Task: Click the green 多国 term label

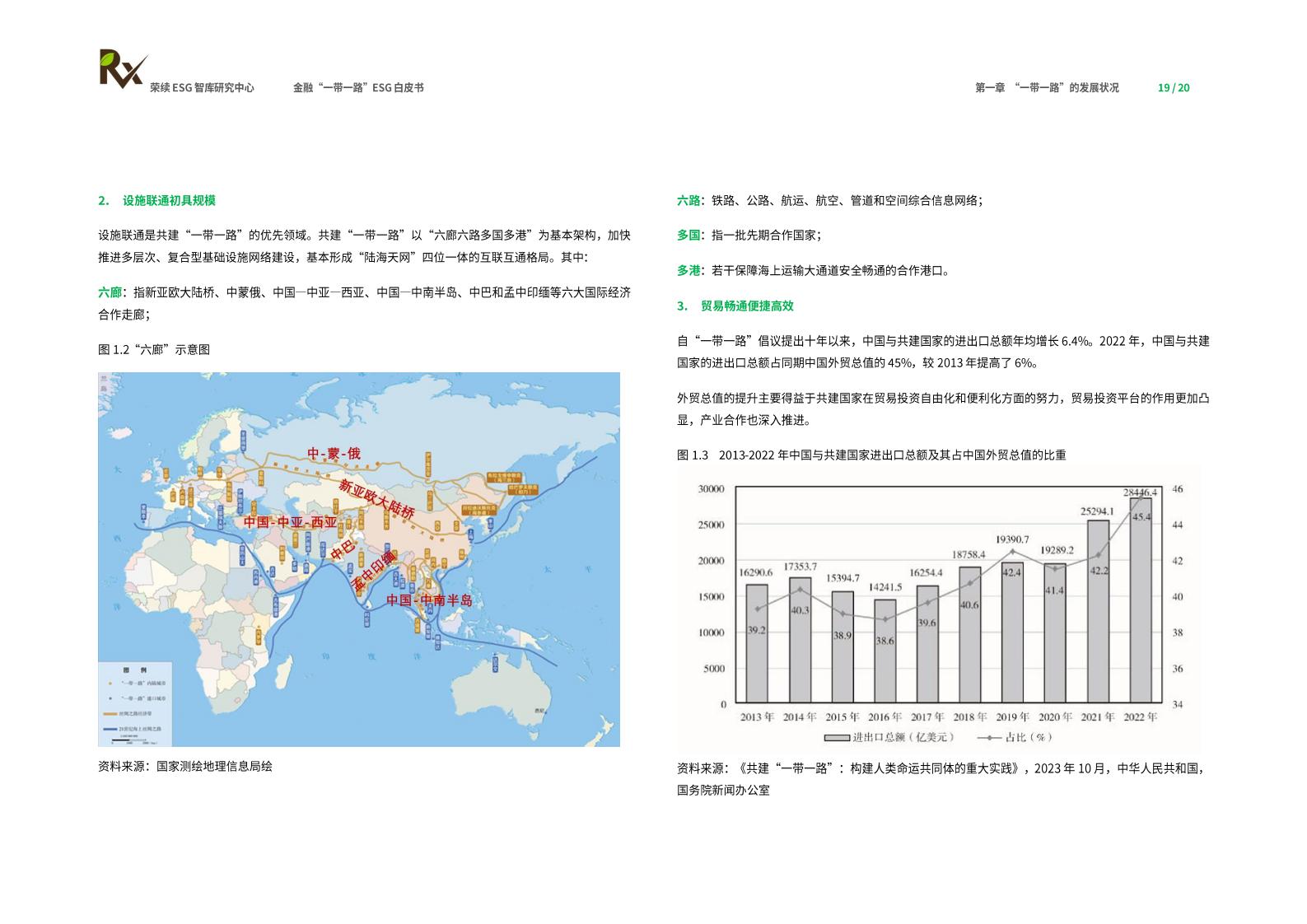Action: pos(689,236)
